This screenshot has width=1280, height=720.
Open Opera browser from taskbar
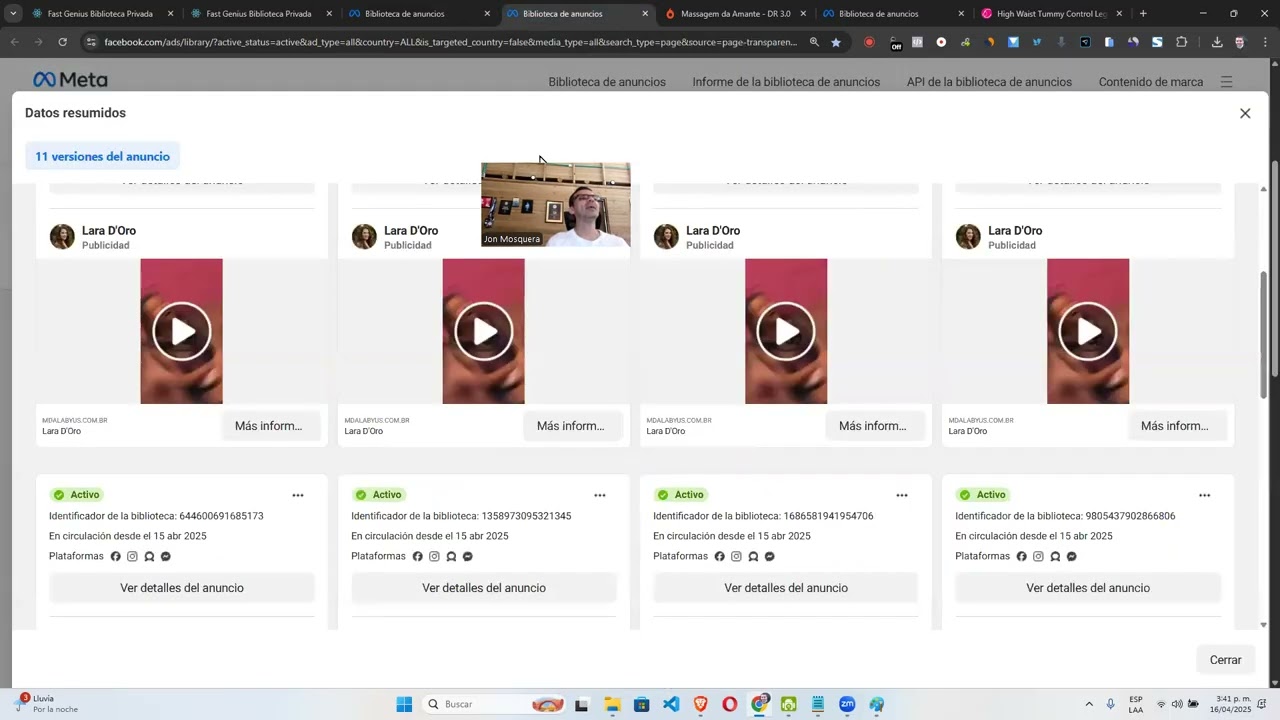click(730, 704)
